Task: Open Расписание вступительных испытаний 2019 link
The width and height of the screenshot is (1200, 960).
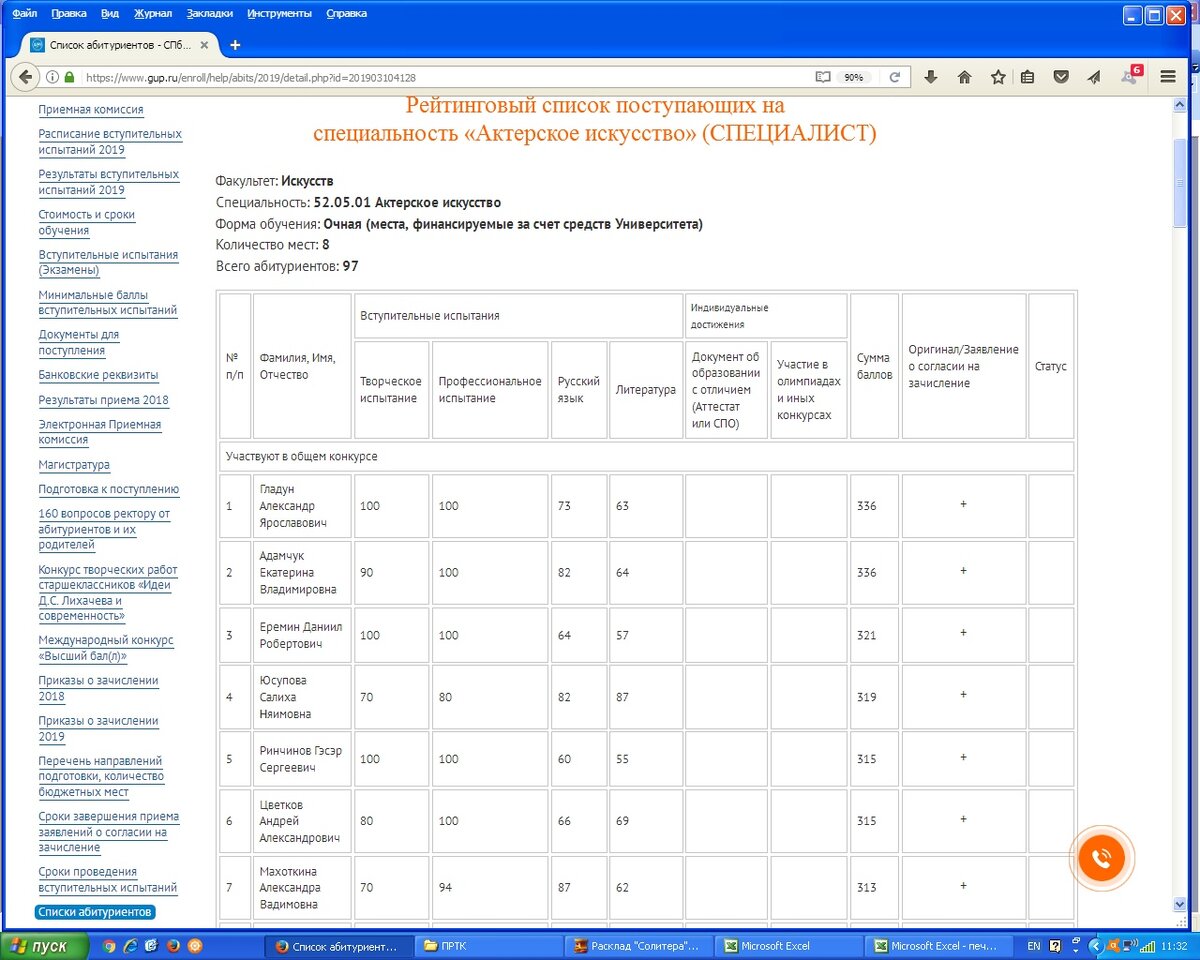Action: [110, 142]
